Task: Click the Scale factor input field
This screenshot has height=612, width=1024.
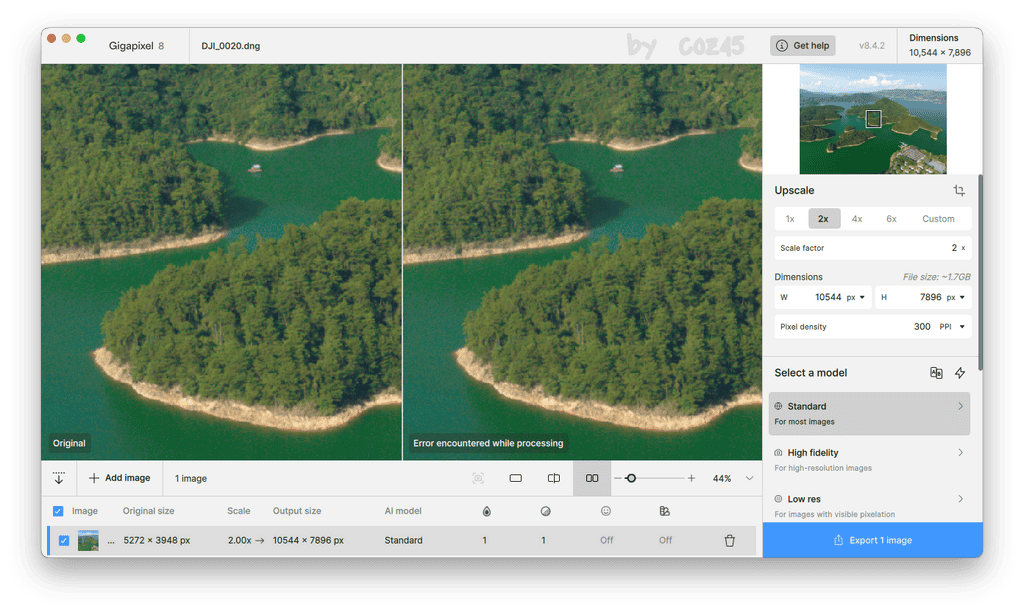Action: click(872, 248)
